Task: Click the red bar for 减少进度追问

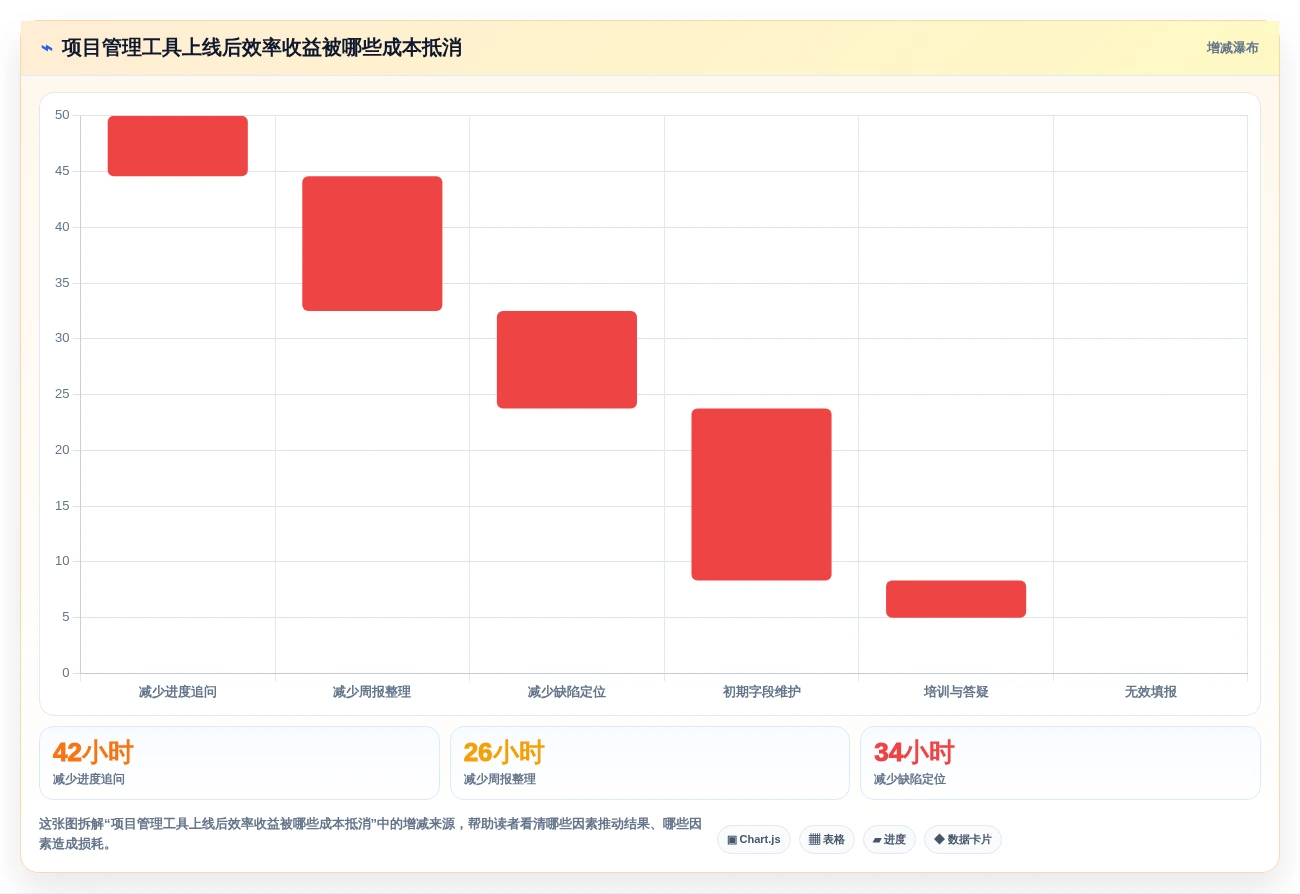Action: point(178,146)
